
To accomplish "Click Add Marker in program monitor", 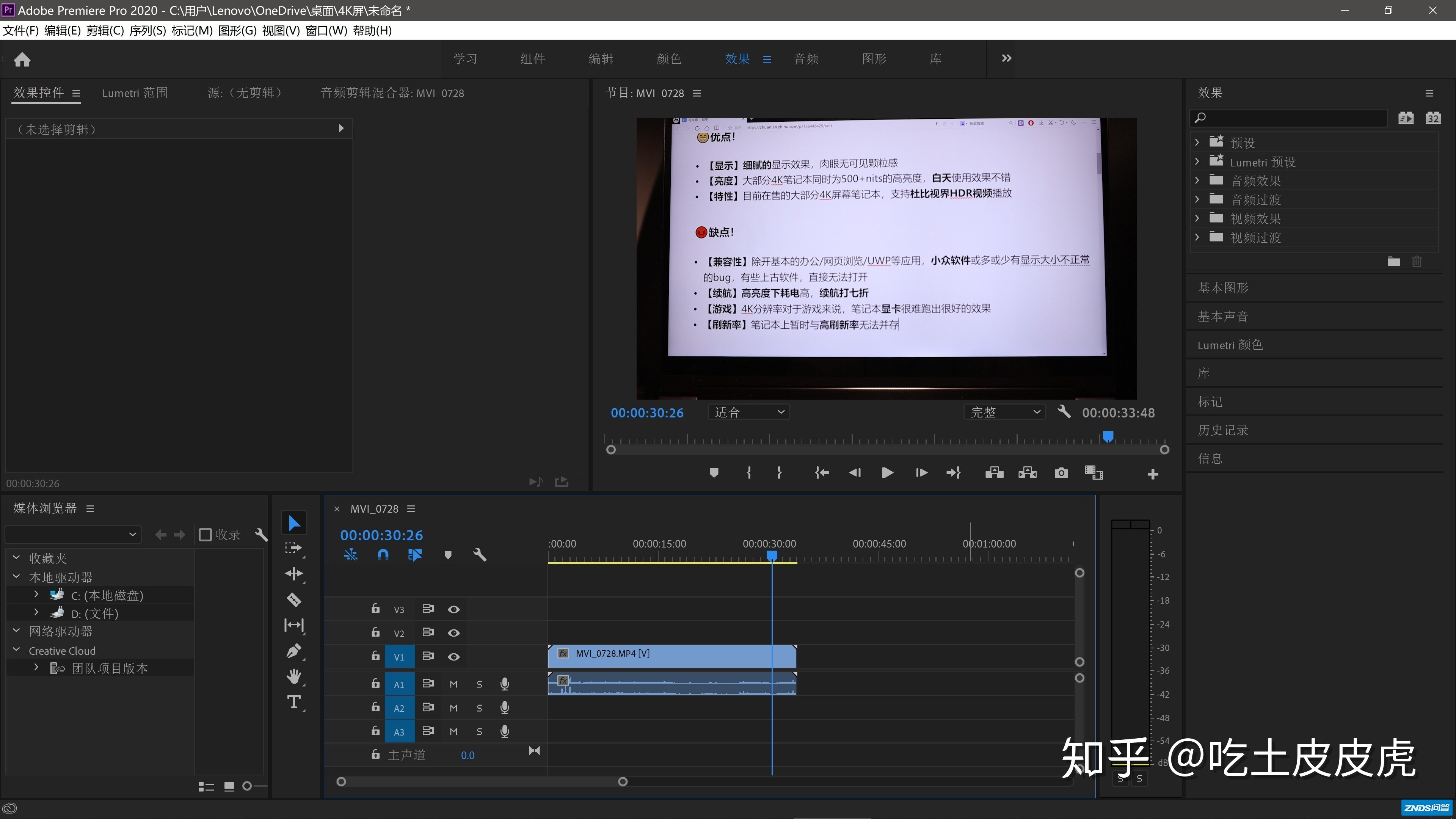I will click(x=714, y=473).
